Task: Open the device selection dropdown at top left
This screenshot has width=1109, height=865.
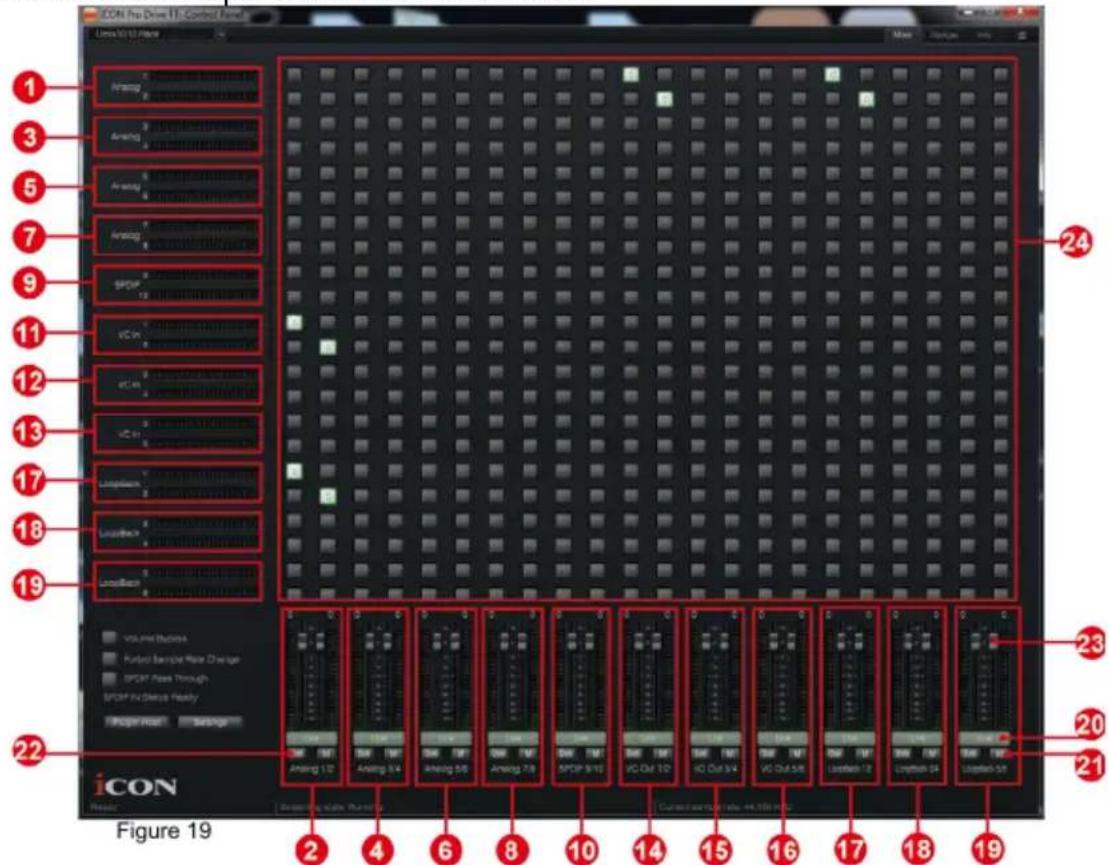Action: coord(156,34)
